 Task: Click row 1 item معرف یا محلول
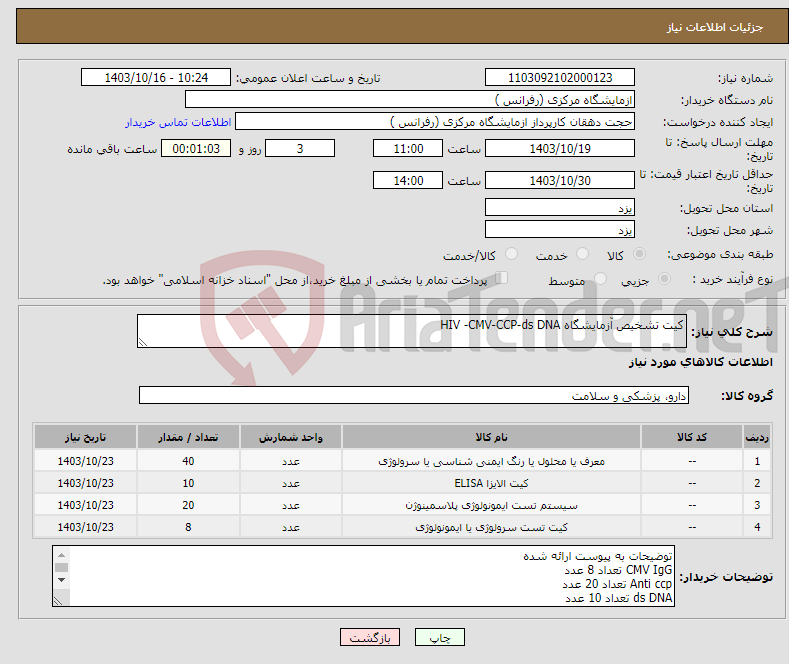point(491,461)
